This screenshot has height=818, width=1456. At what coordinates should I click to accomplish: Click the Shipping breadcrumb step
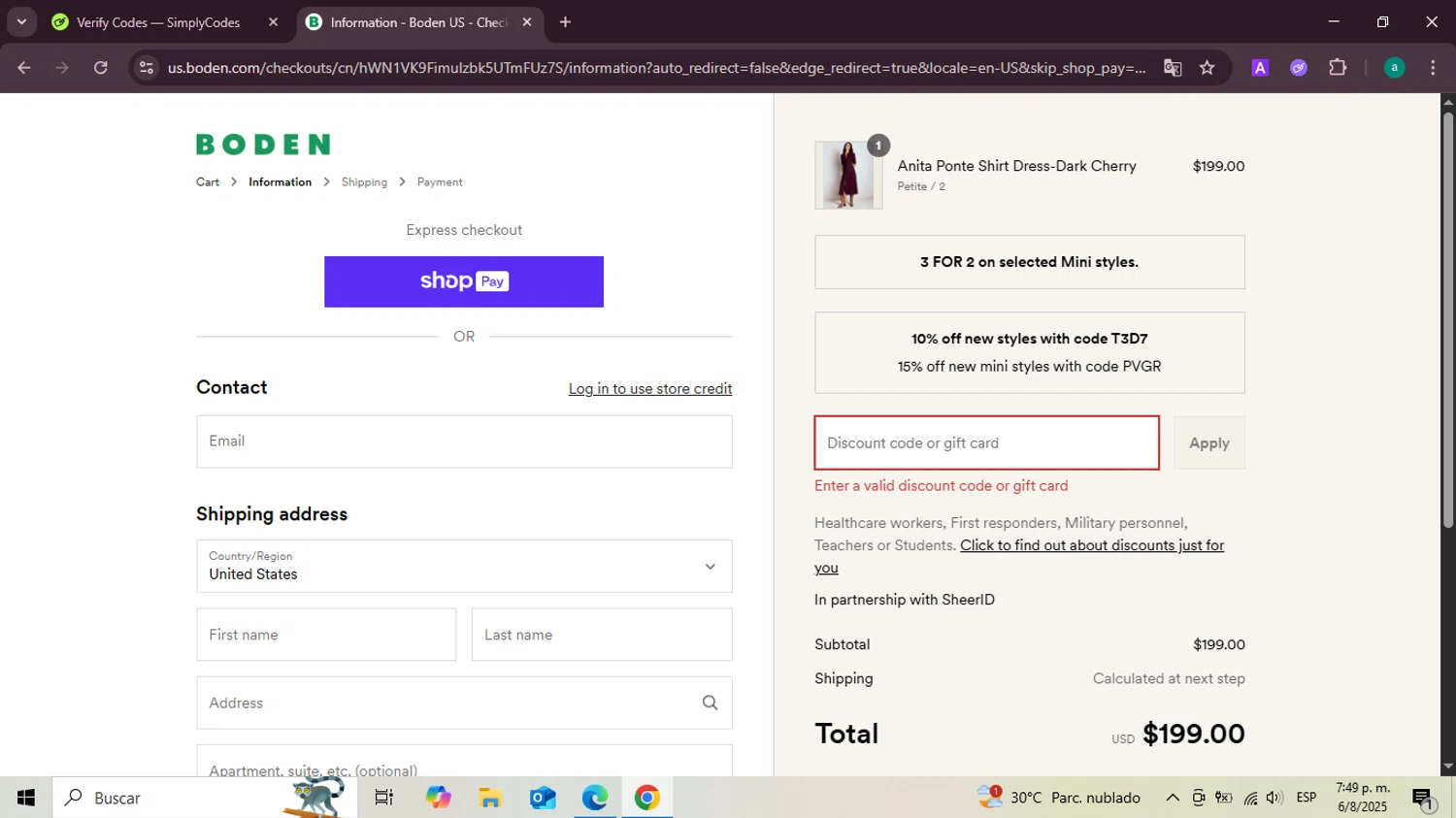(x=364, y=182)
